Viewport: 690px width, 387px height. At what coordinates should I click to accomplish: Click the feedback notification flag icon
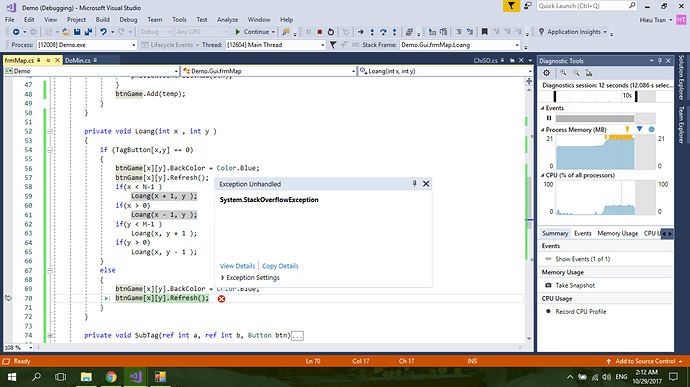tap(511, 6)
